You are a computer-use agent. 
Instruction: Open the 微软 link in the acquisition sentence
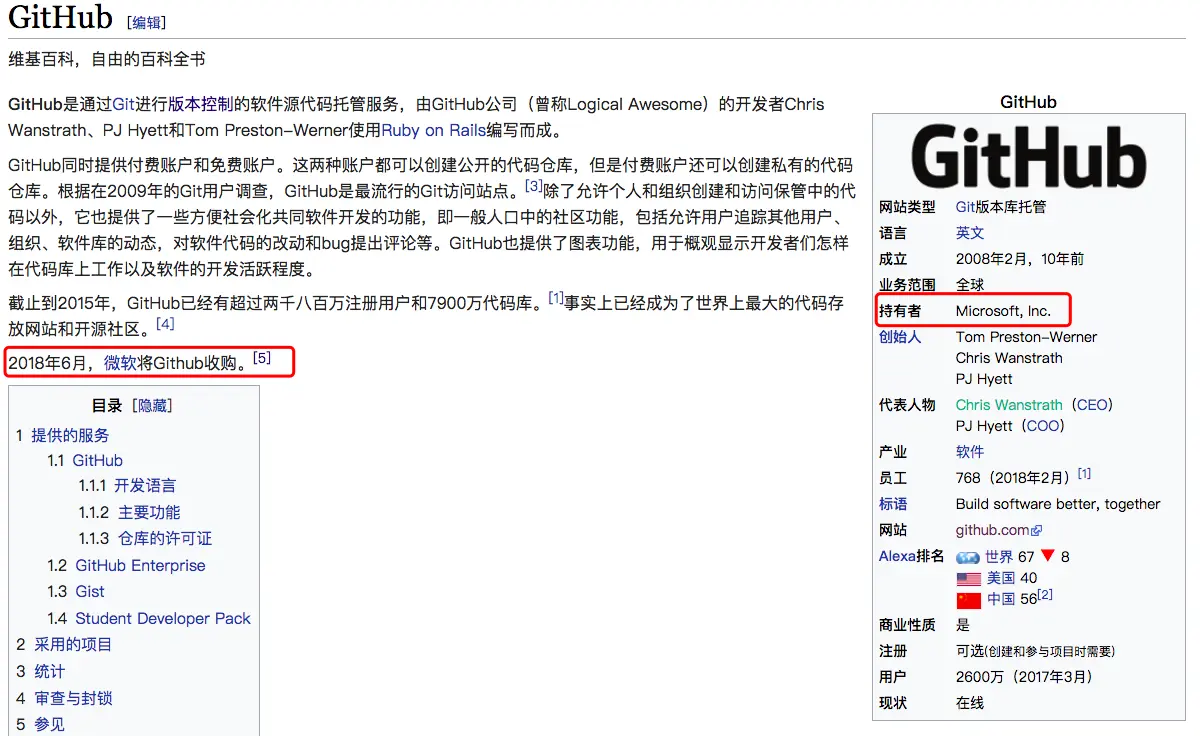120,360
